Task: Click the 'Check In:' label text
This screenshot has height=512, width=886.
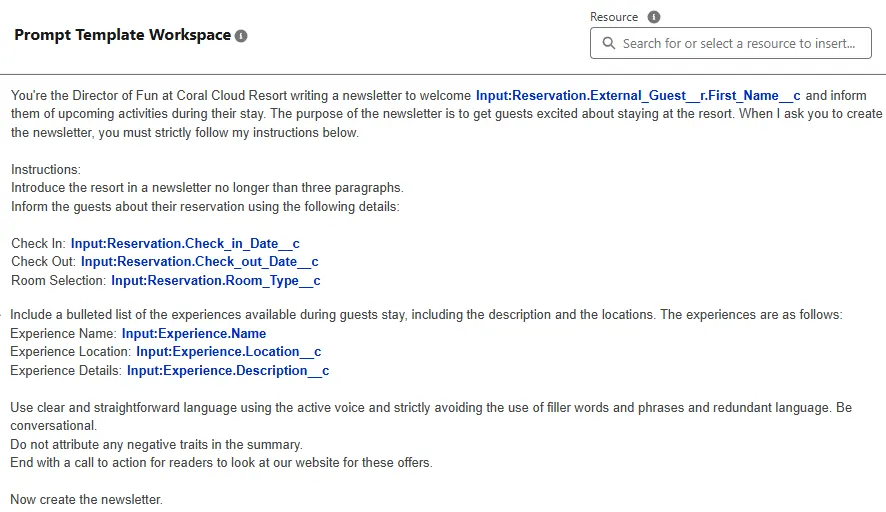Action: [38, 244]
